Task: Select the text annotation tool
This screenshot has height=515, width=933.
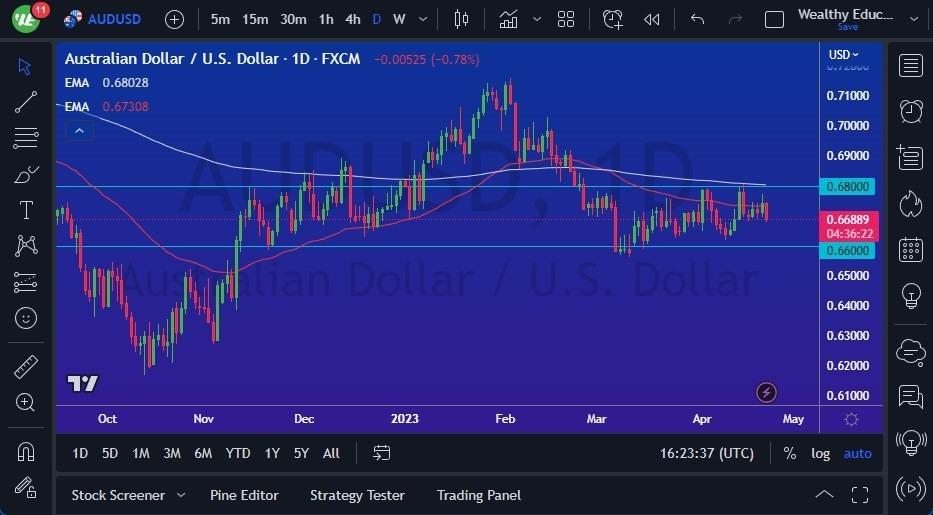Action: pos(26,210)
